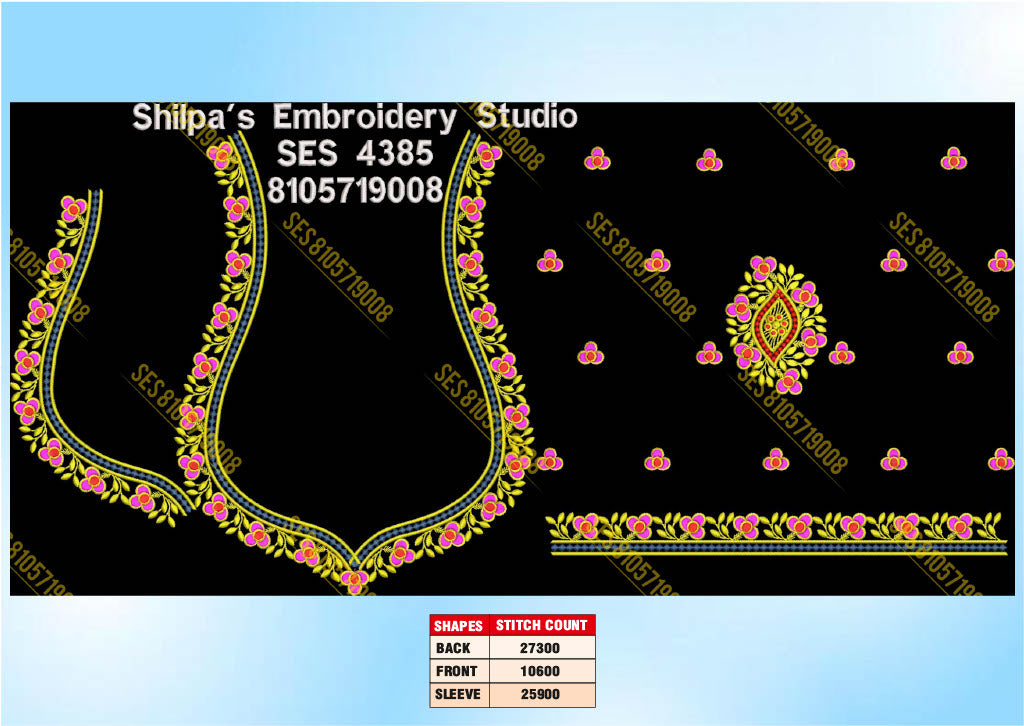Click the horizontal floral border strip design
Viewport: 1024px width, 726px height.
coord(777,533)
